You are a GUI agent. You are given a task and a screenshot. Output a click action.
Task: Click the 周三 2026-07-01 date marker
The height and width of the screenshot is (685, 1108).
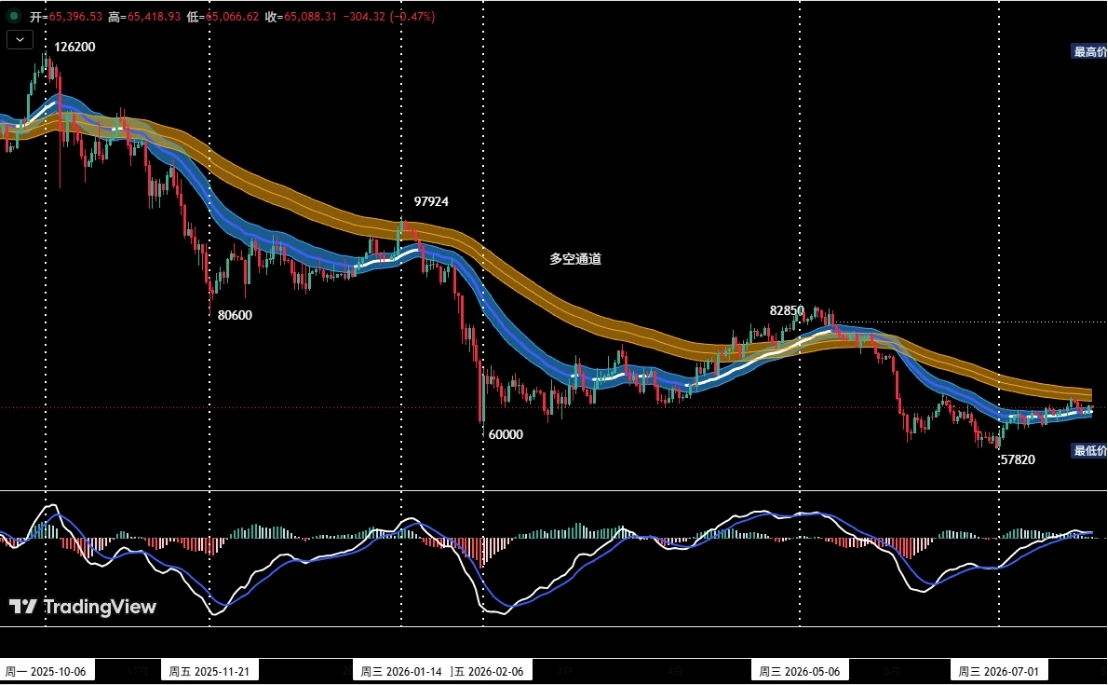(x=998, y=671)
